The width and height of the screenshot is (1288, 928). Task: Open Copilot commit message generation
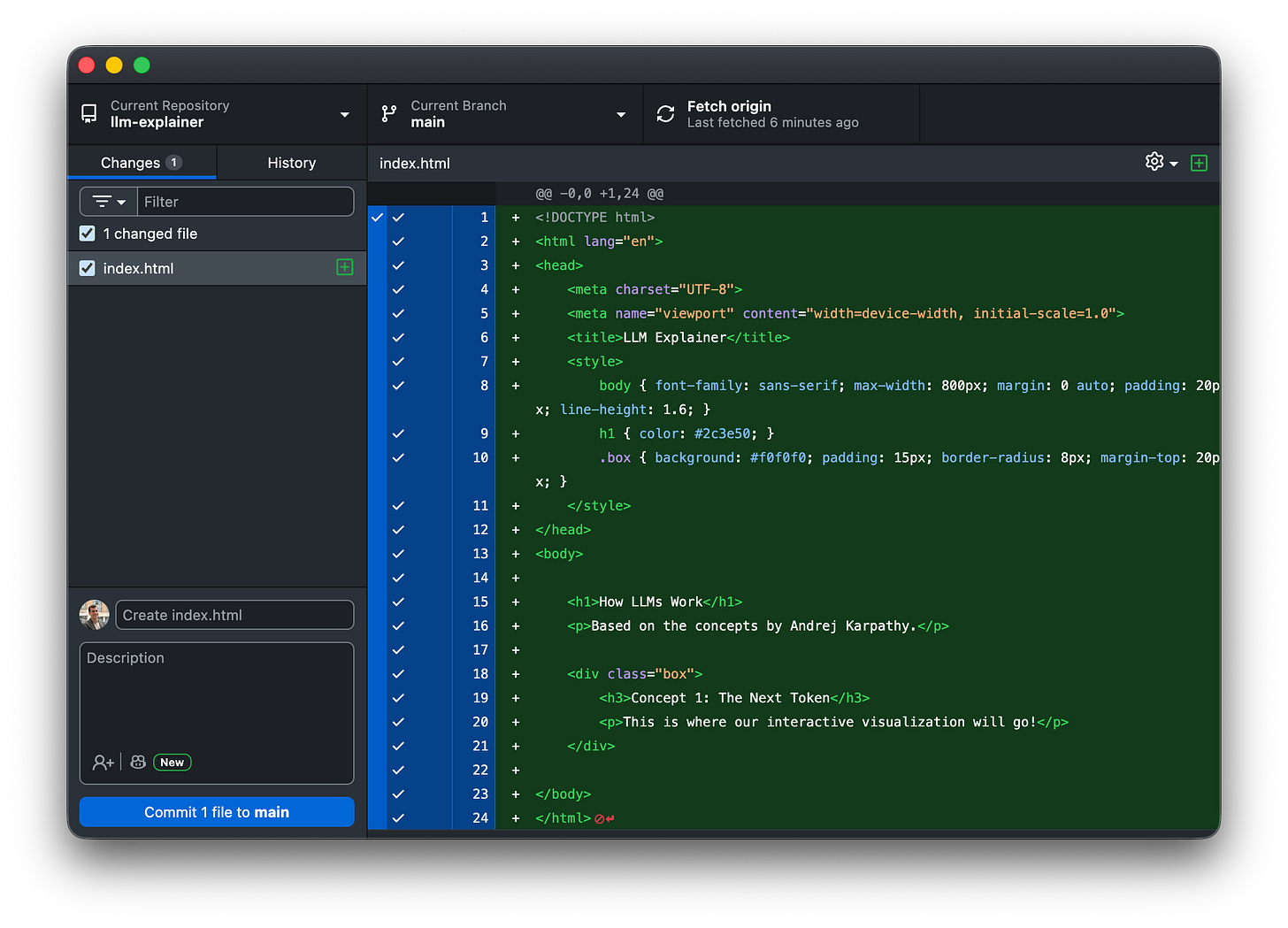tap(137, 762)
